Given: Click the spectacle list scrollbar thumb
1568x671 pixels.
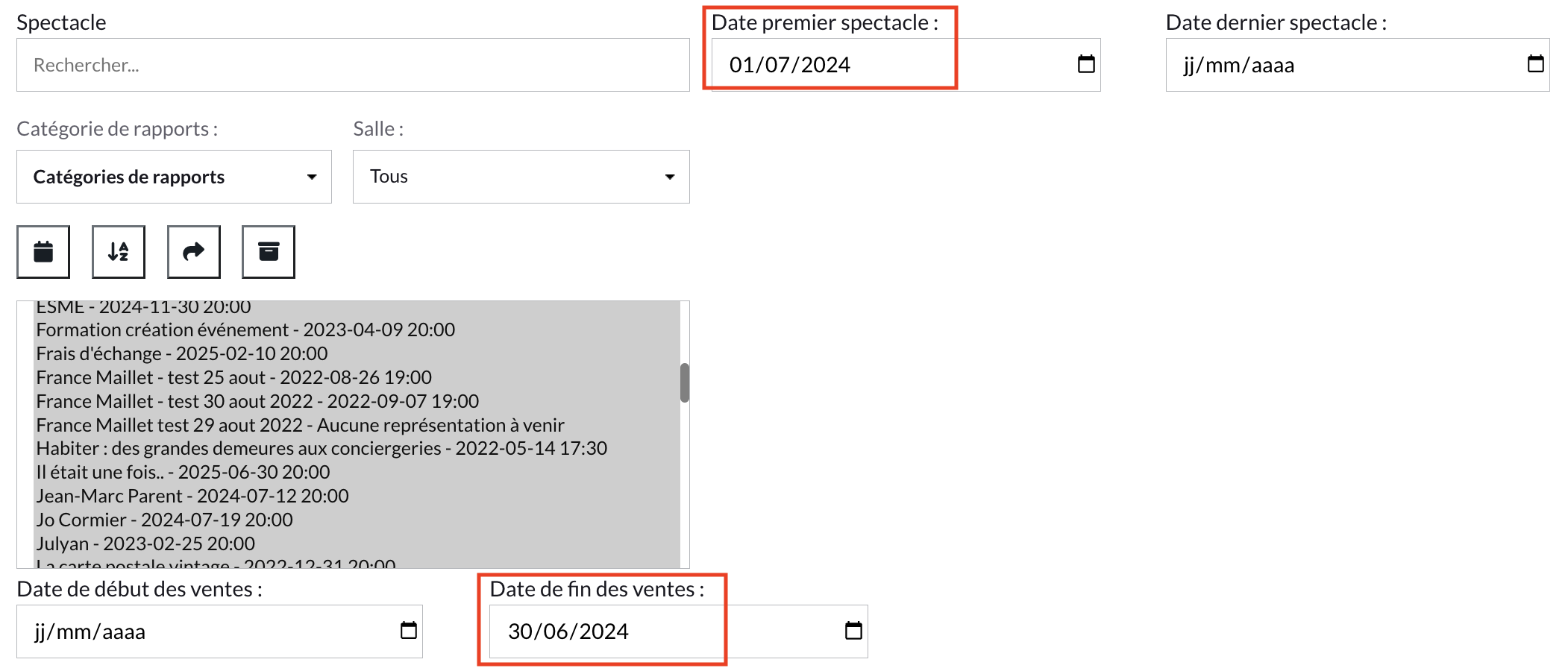Looking at the screenshot, I should click(684, 382).
